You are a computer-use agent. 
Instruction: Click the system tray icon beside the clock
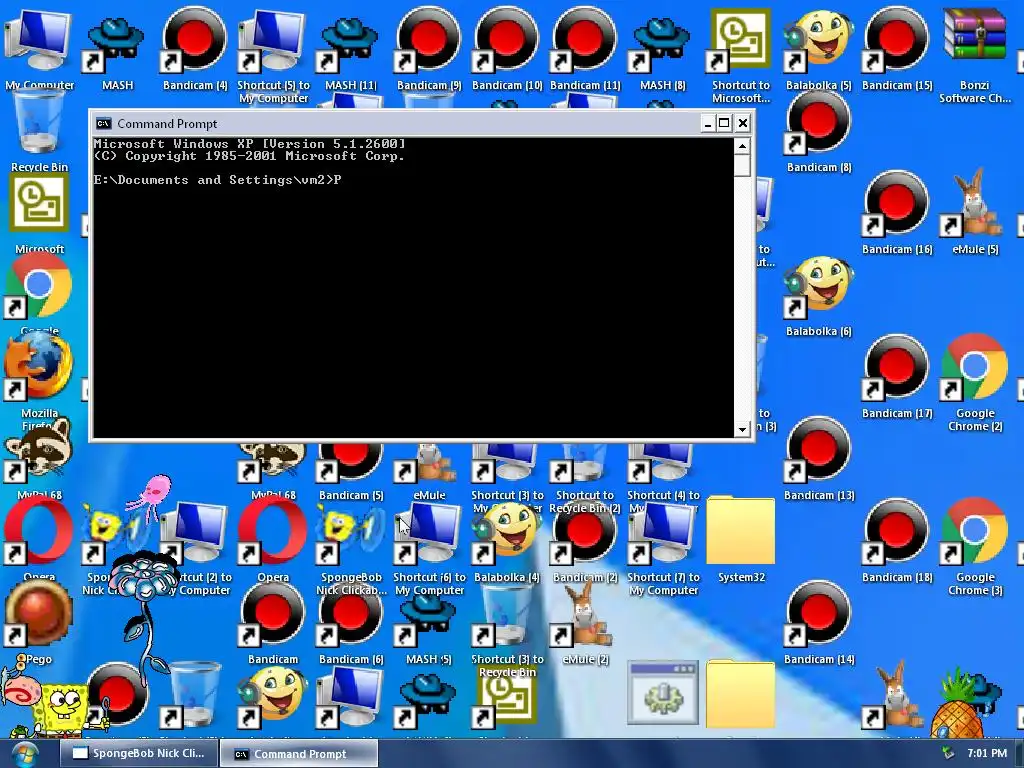coord(948,753)
